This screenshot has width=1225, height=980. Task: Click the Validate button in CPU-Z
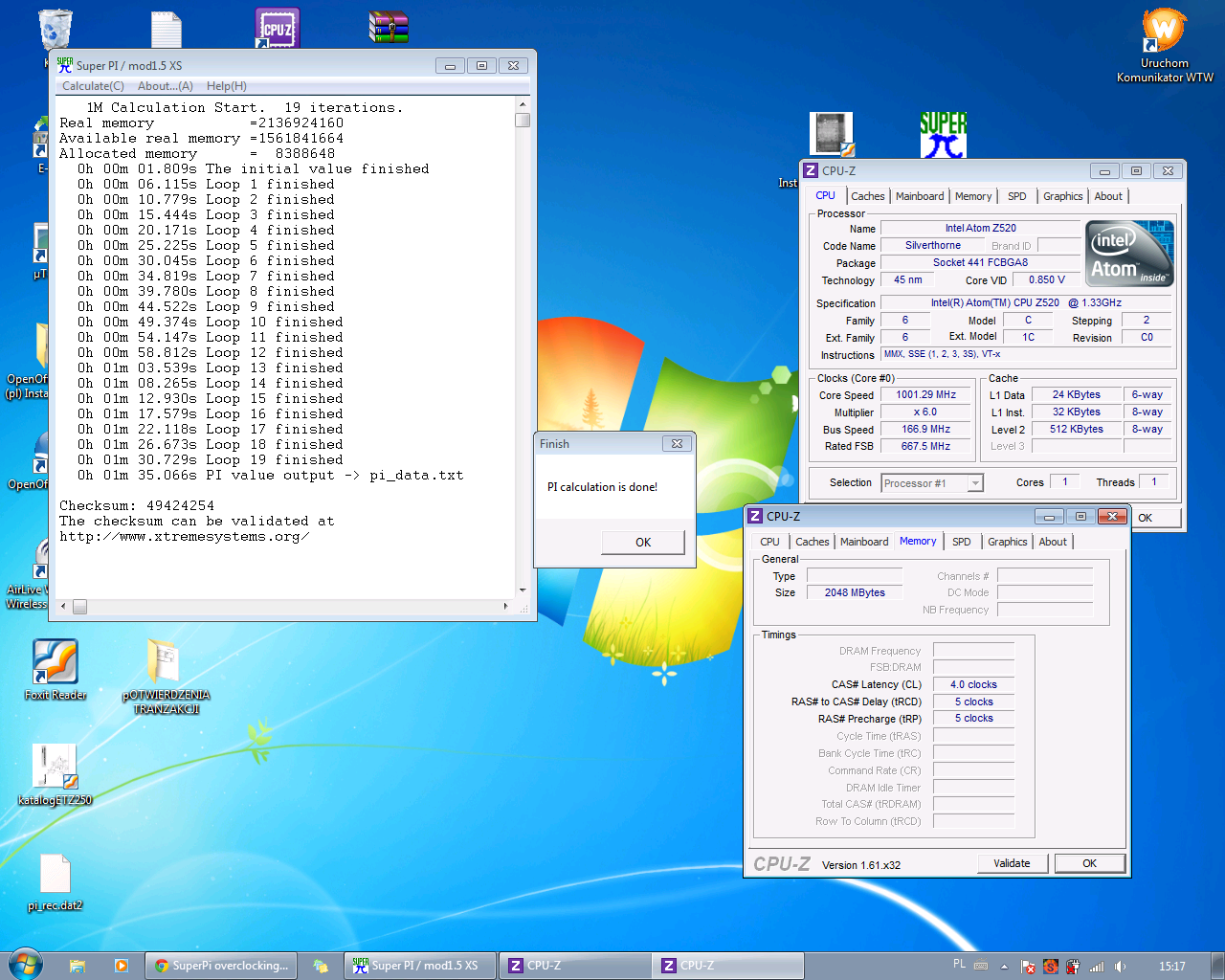tap(1012, 863)
